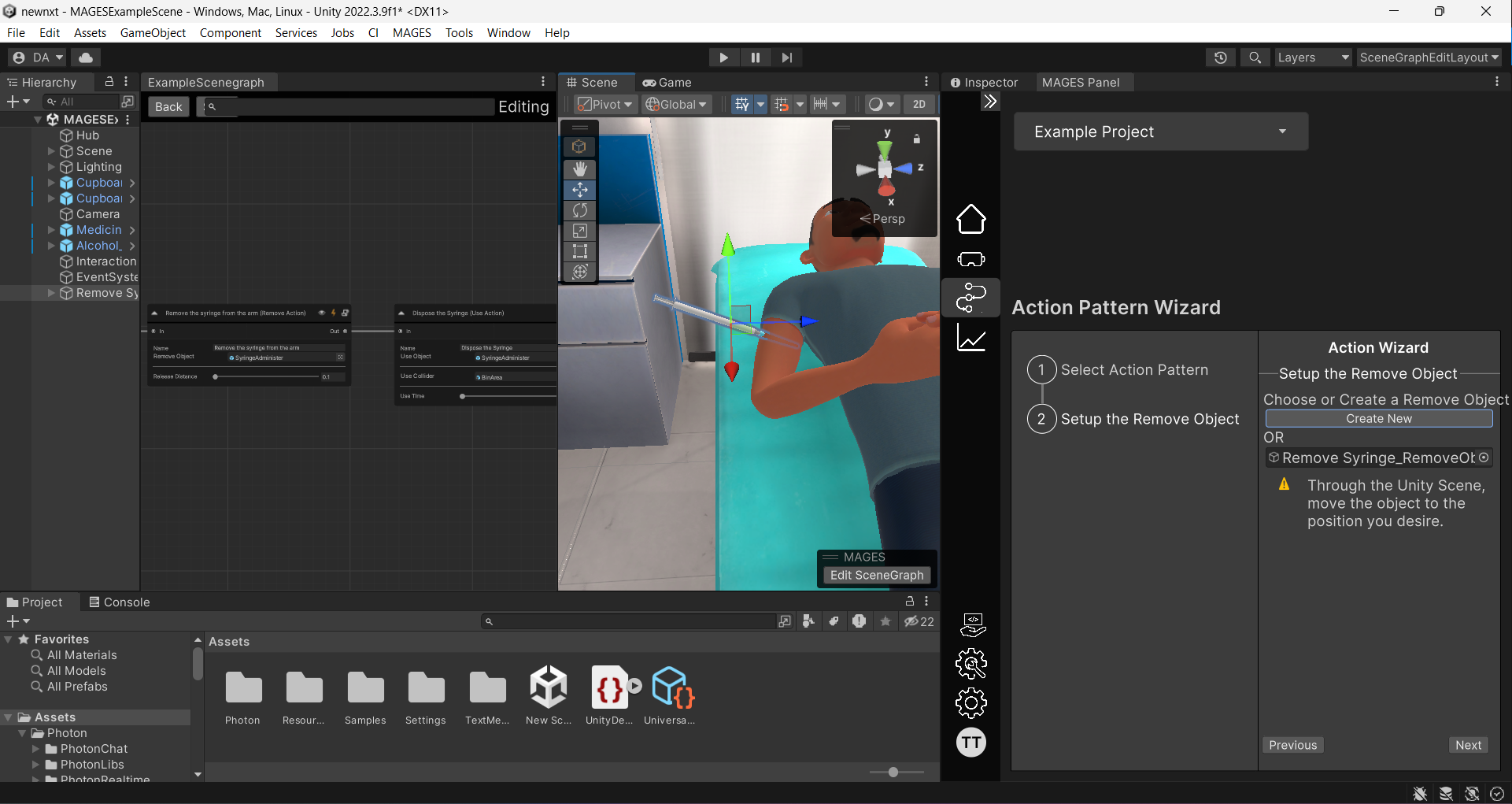Open the VR headset section in MAGES Panel
Screen dimensions: 1512x804
(x=970, y=259)
